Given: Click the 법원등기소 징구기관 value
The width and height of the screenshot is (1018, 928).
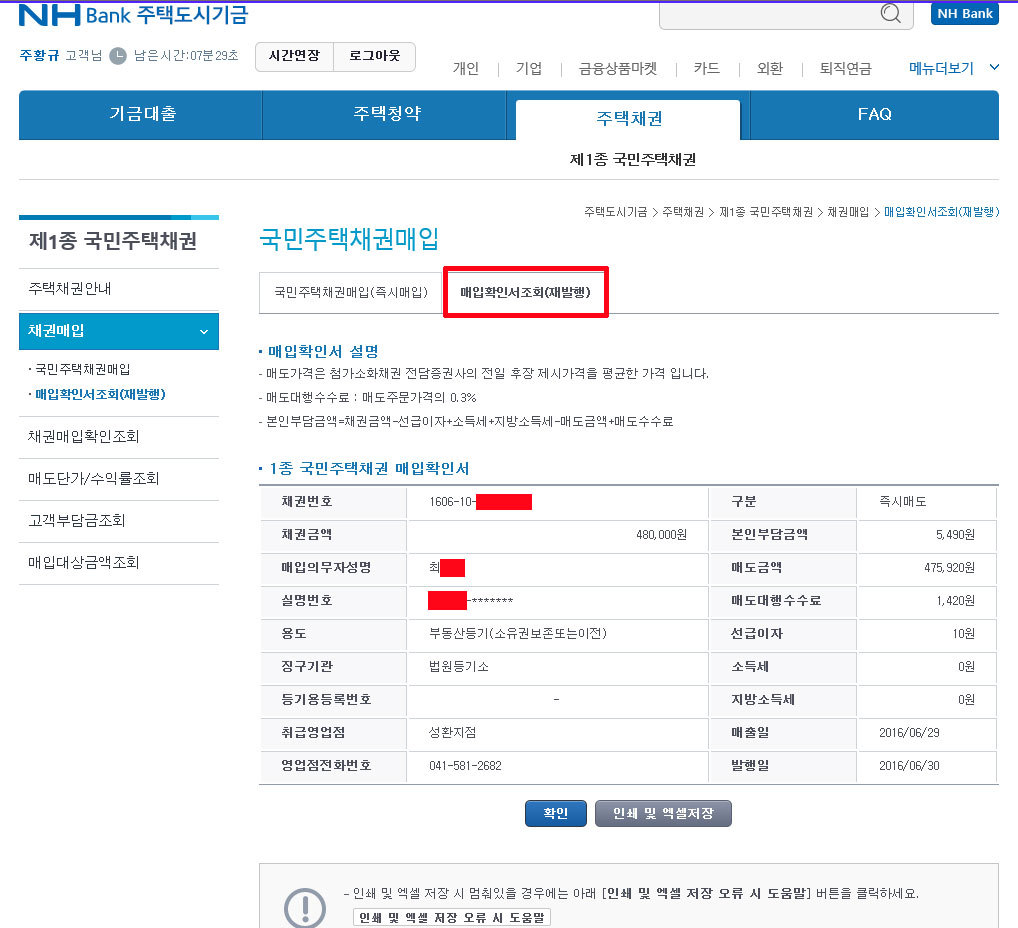Looking at the screenshot, I should click(x=458, y=667).
